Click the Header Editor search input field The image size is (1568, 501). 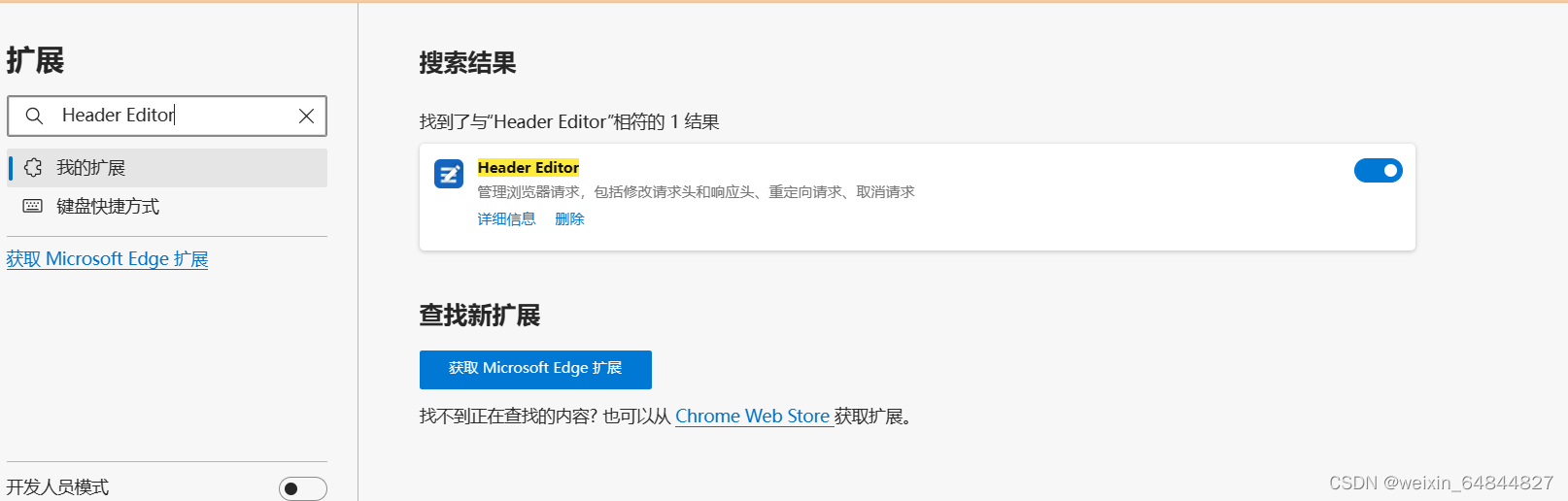coord(167,116)
